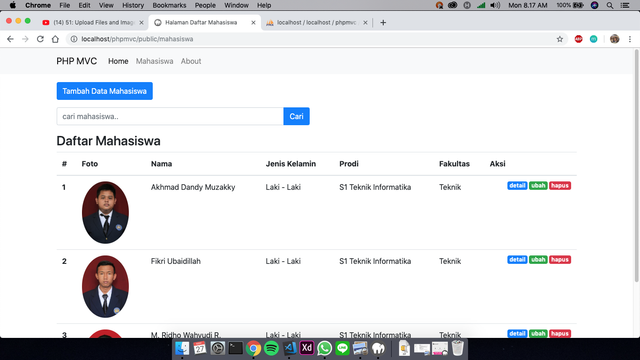Open the Chrome profile avatar
640x360 pixels.
(x=614, y=39)
